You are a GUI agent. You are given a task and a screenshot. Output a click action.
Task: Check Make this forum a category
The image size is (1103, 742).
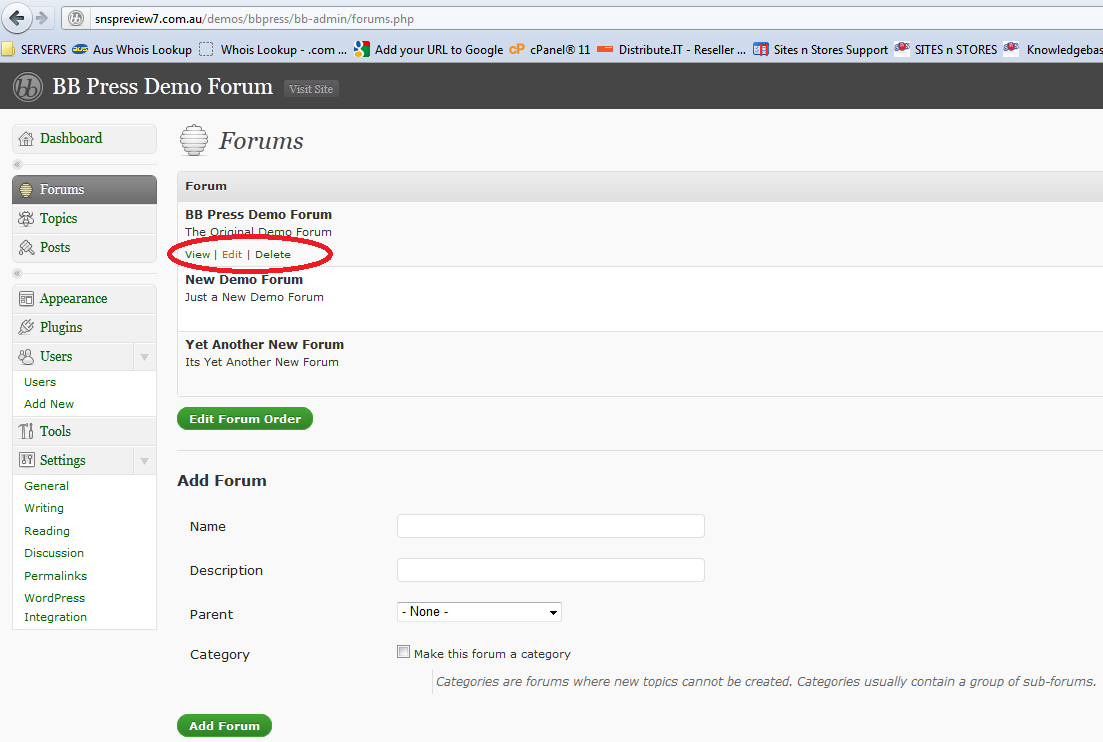coord(403,652)
